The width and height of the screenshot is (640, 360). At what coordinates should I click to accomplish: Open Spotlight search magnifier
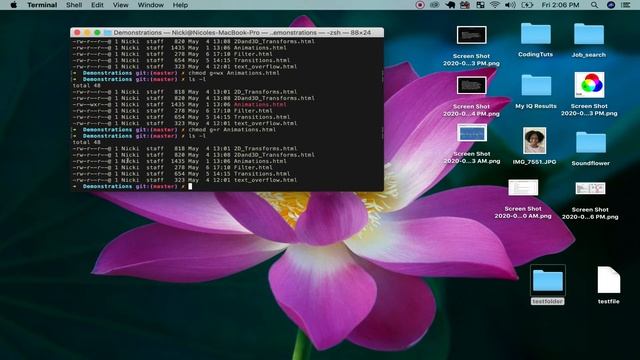594,5
